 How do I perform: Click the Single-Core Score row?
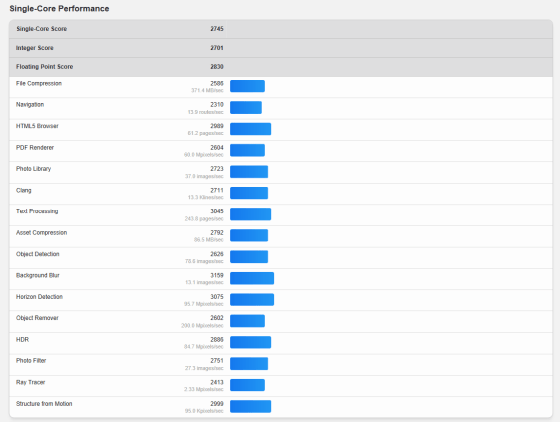click(x=281, y=29)
